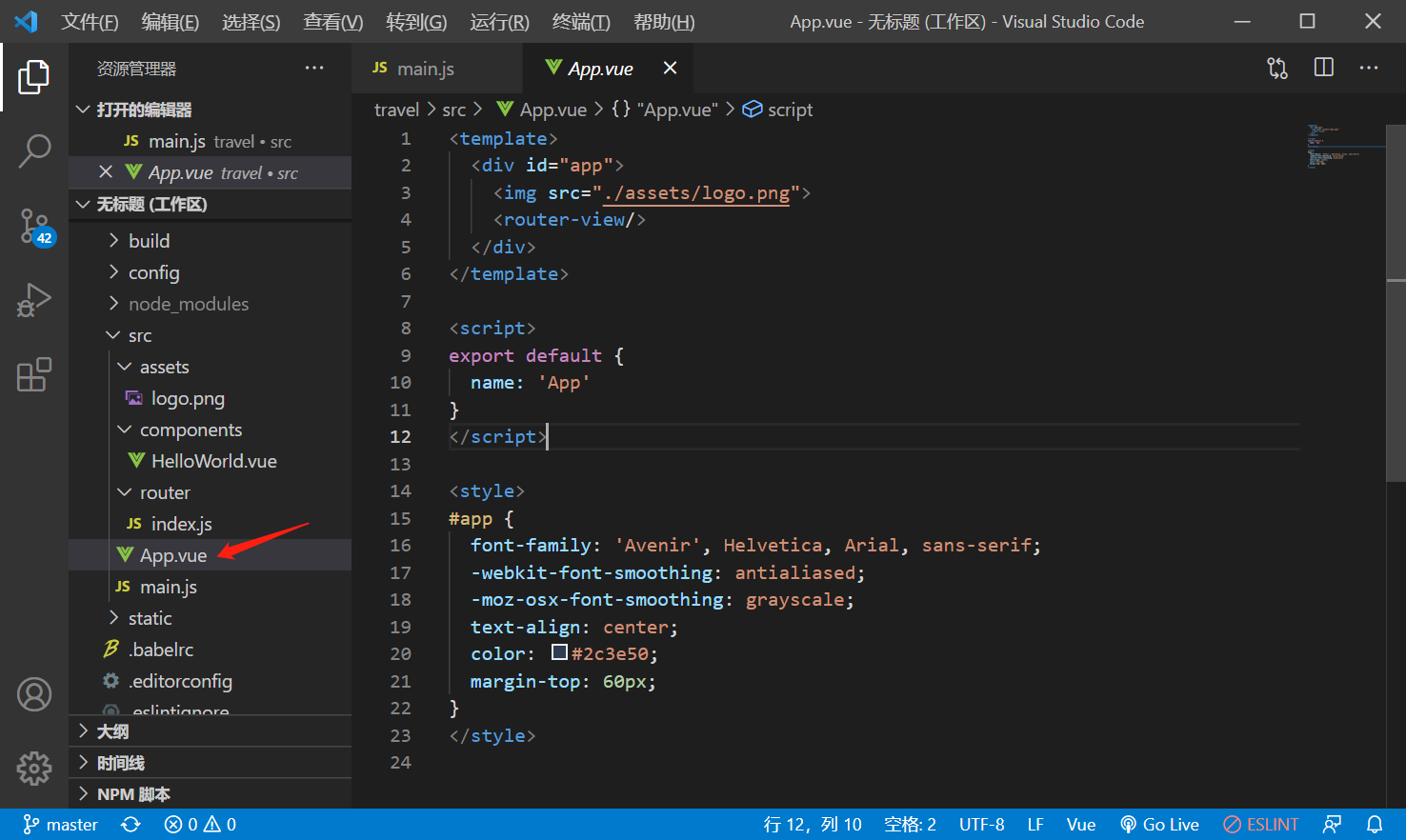The height and width of the screenshot is (840, 1406).
Task: Change encoding via UTF-8 status item
Action: point(981,825)
